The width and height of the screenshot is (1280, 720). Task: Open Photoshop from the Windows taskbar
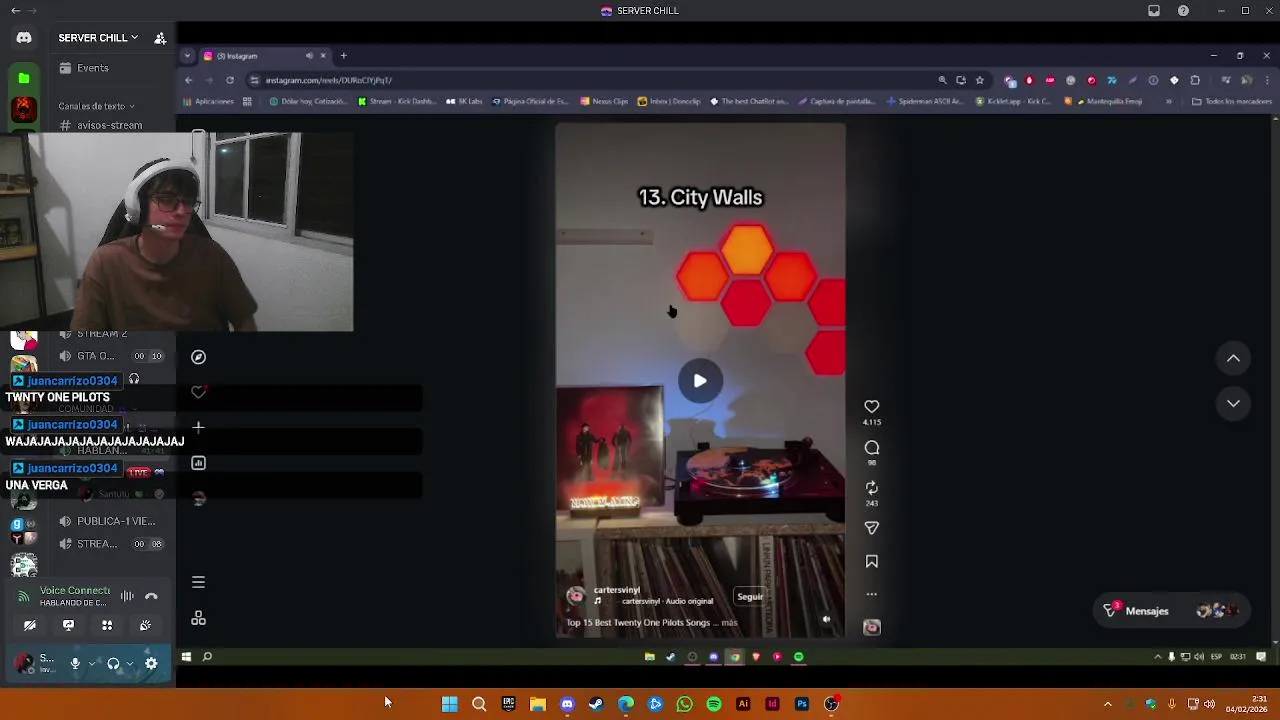point(801,704)
